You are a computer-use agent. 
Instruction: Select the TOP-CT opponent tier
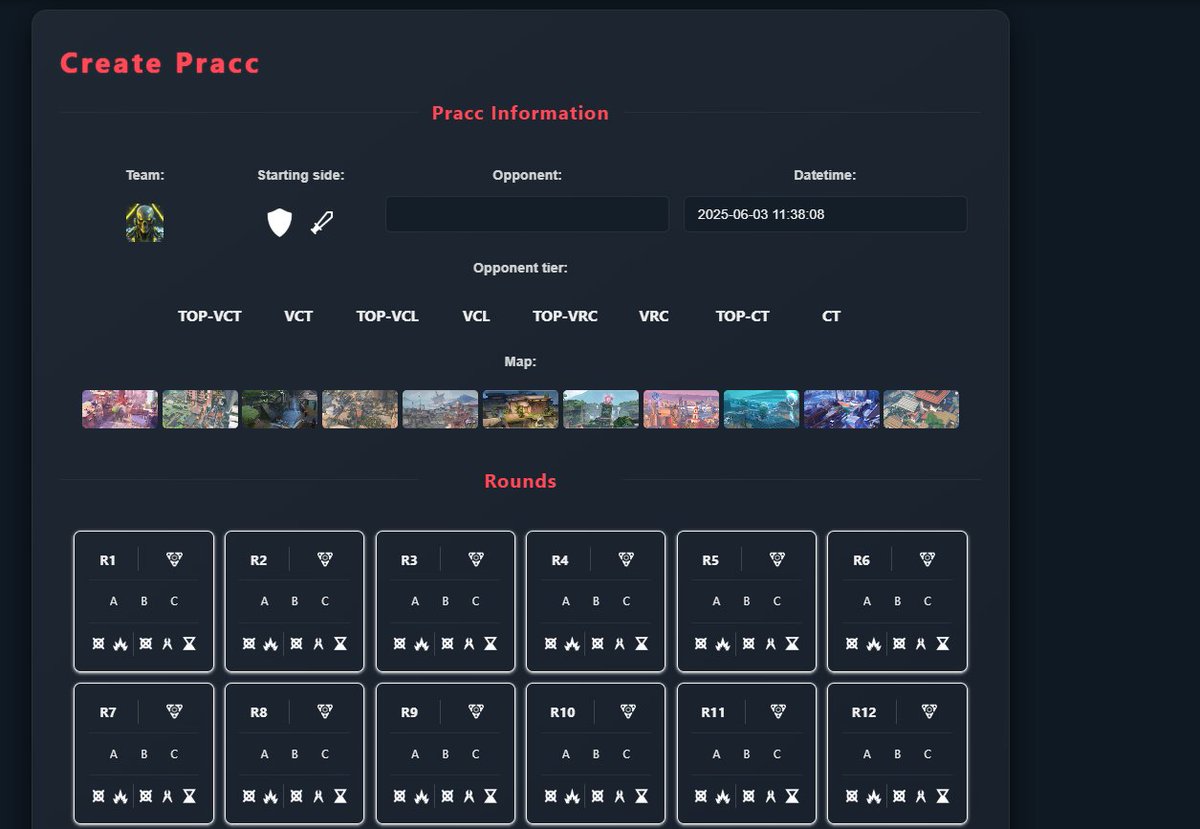point(743,316)
